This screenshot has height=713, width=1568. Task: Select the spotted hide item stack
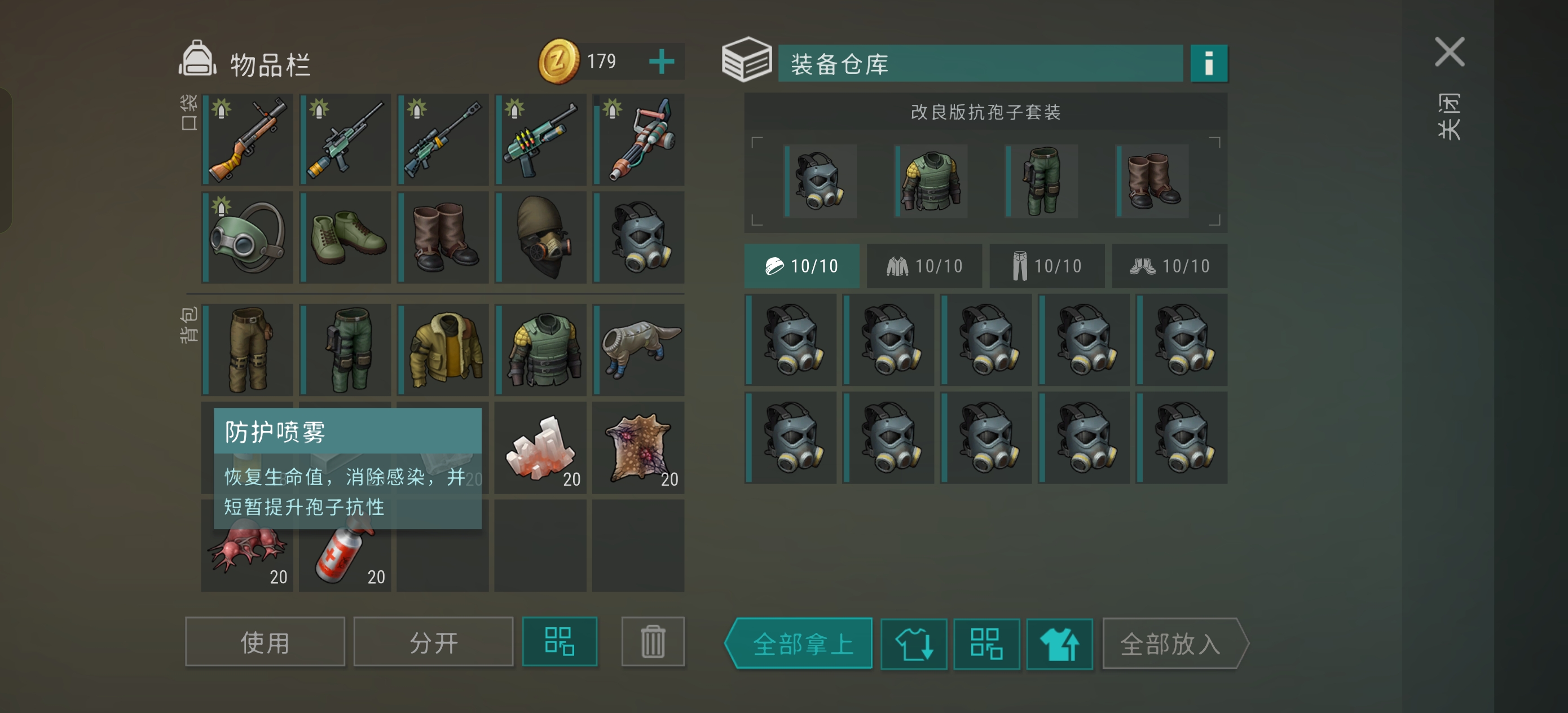point(638,447)
